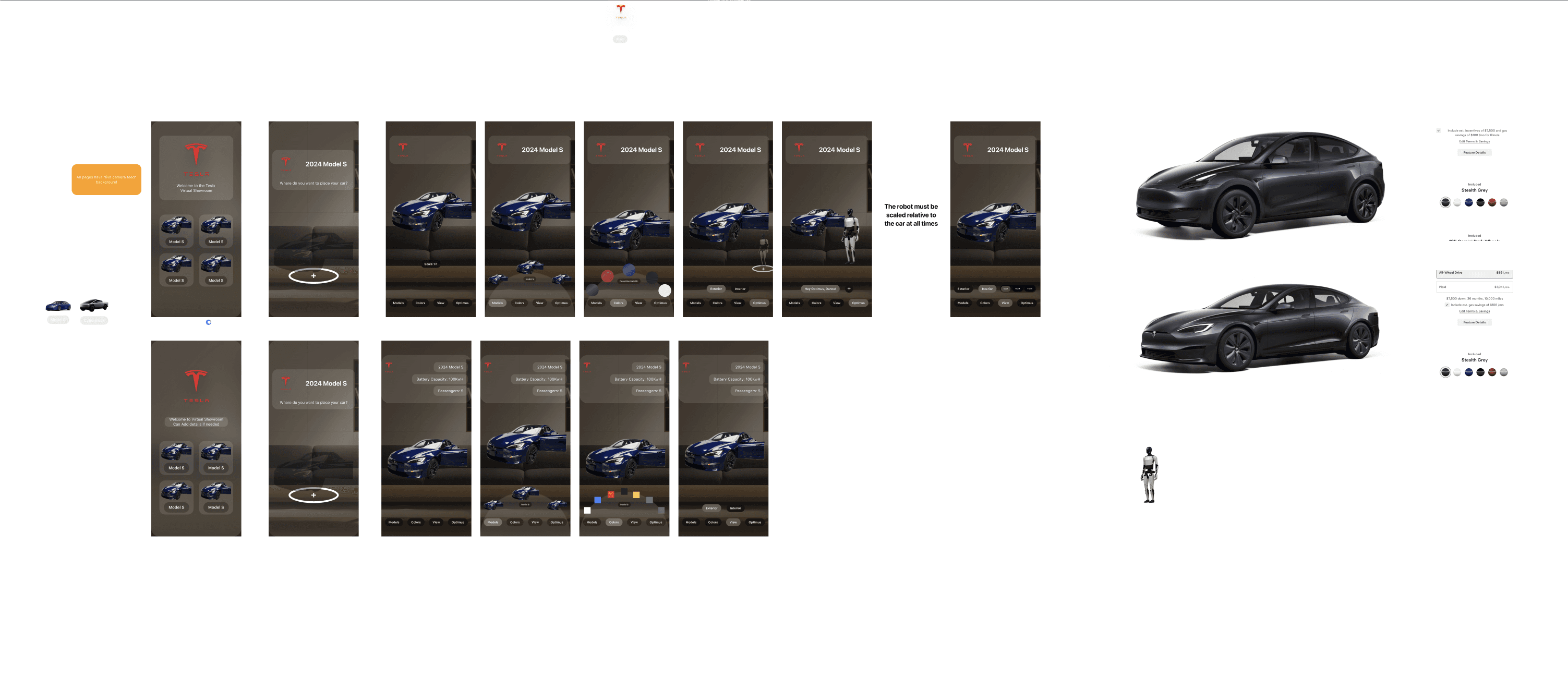Select yellow square swatch in bottom-row color frame
This screenshot has width=1568, height=677.
636,495
